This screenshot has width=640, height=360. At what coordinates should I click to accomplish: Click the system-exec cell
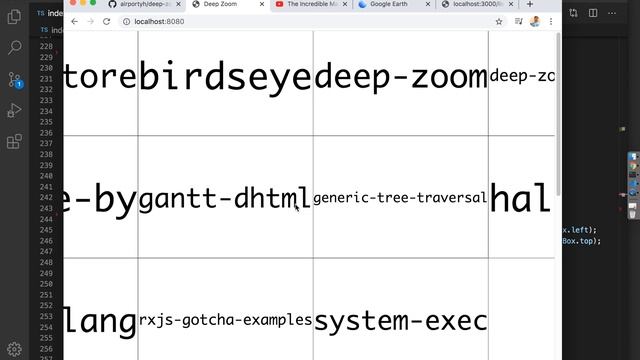click(401, 309)
